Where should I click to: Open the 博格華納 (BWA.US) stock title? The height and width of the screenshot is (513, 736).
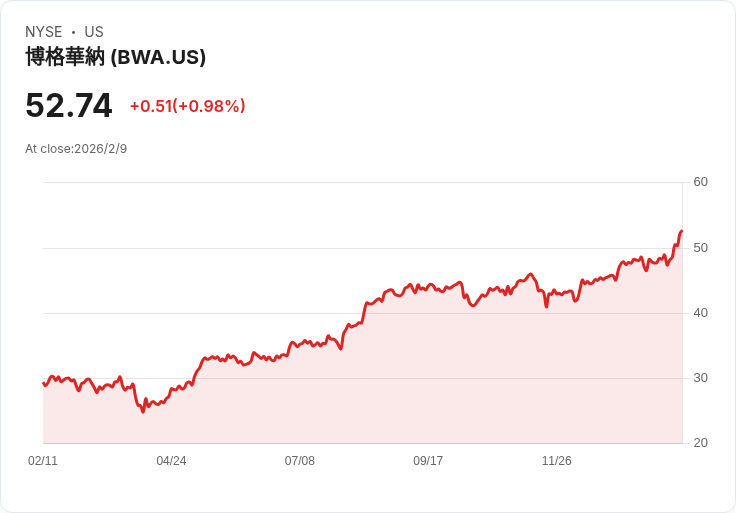[x=115, y=57]
